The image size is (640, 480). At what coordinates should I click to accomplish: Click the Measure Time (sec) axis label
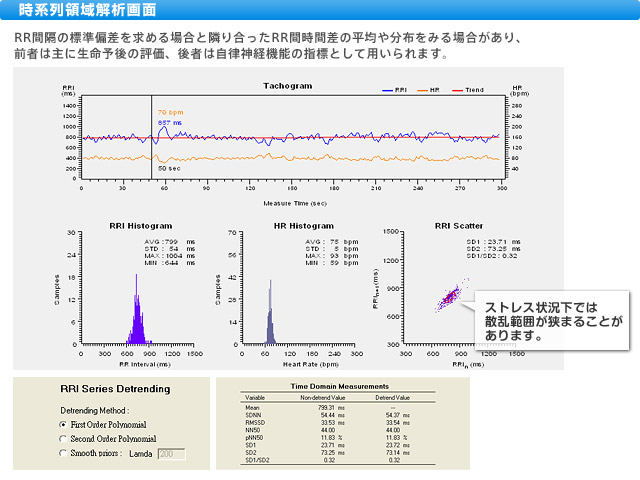pyautogui.click(x=295, y=203)
